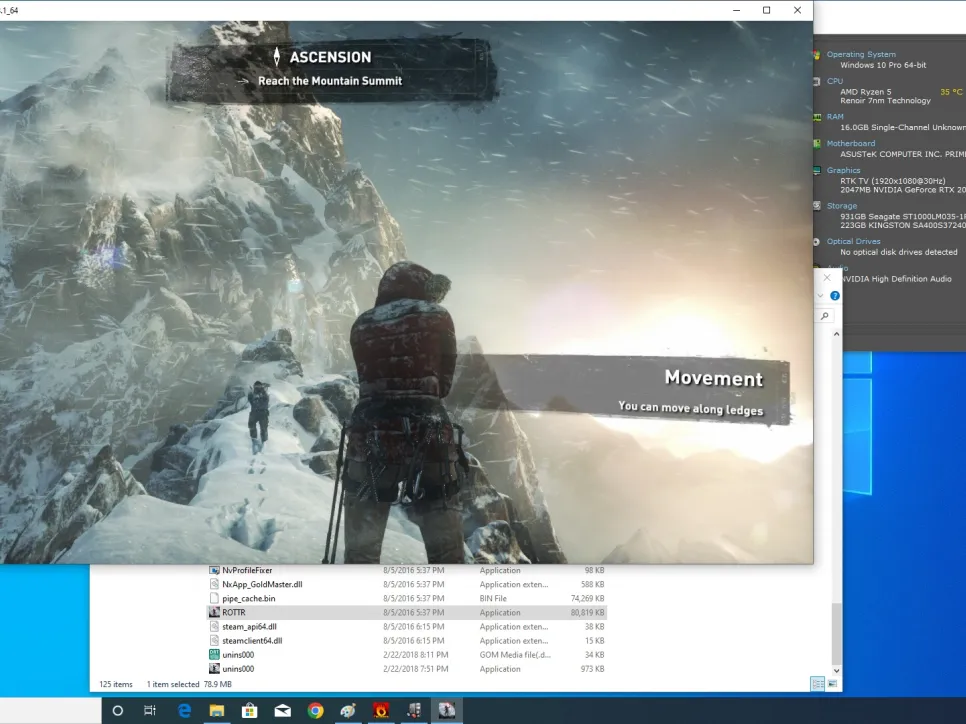Launch Microsoft Edge from the taskbar

click(x=184, y=710)
